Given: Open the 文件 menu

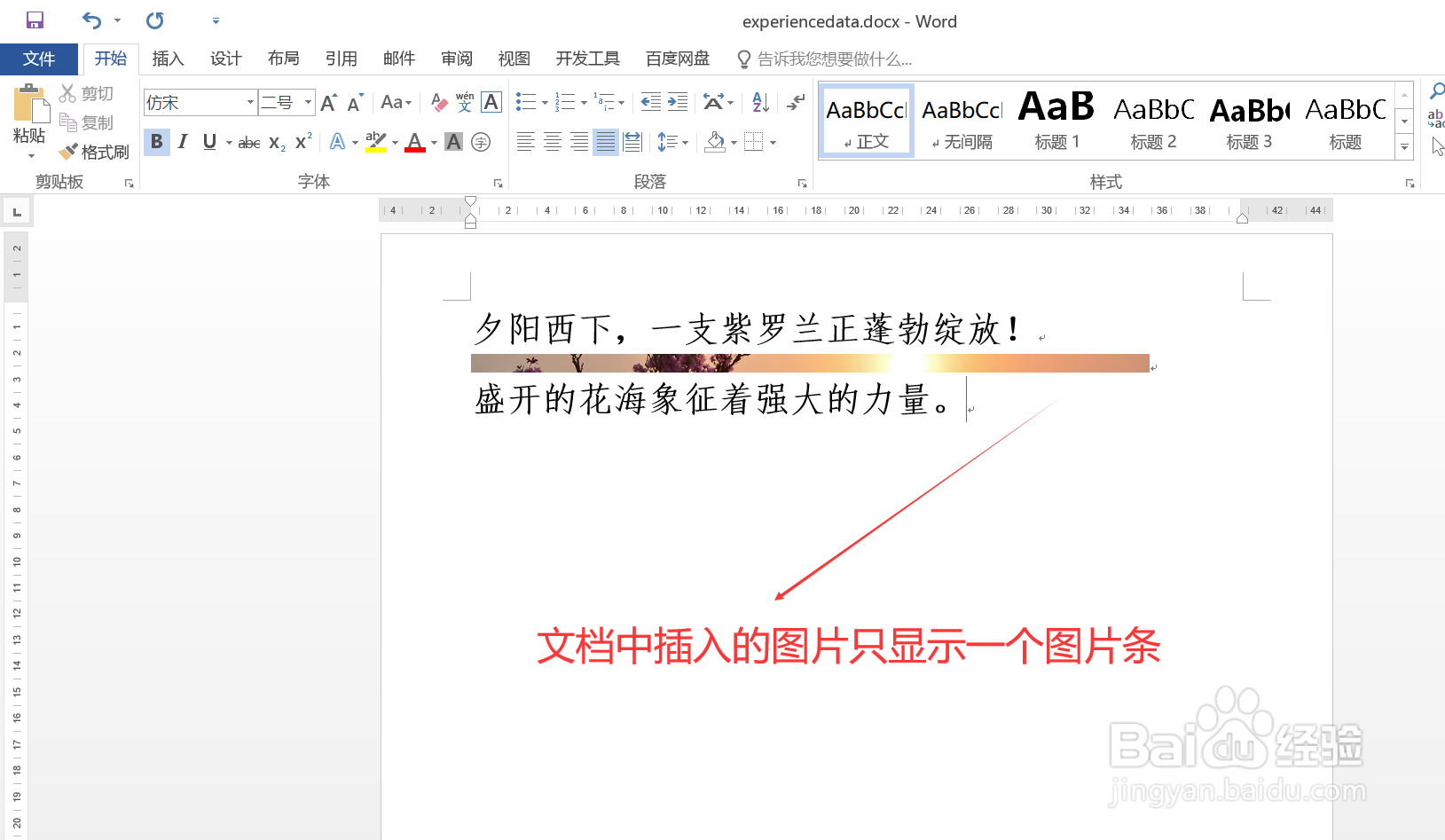Looking at the screenshot, I should [x=39, y=59].
